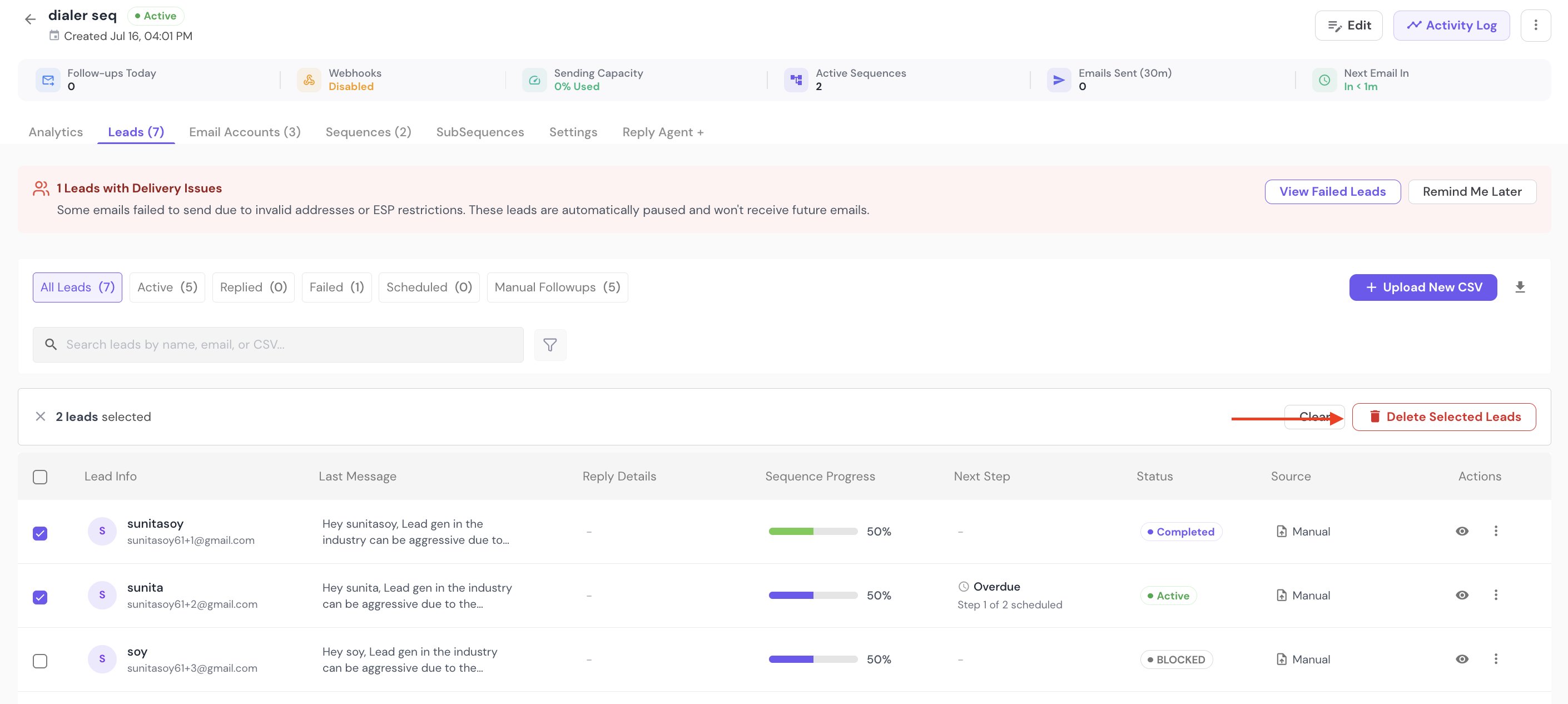1568x704 pixels.
Task: Open sunita row three-dot actions menu
Action: pos(1496,596)
